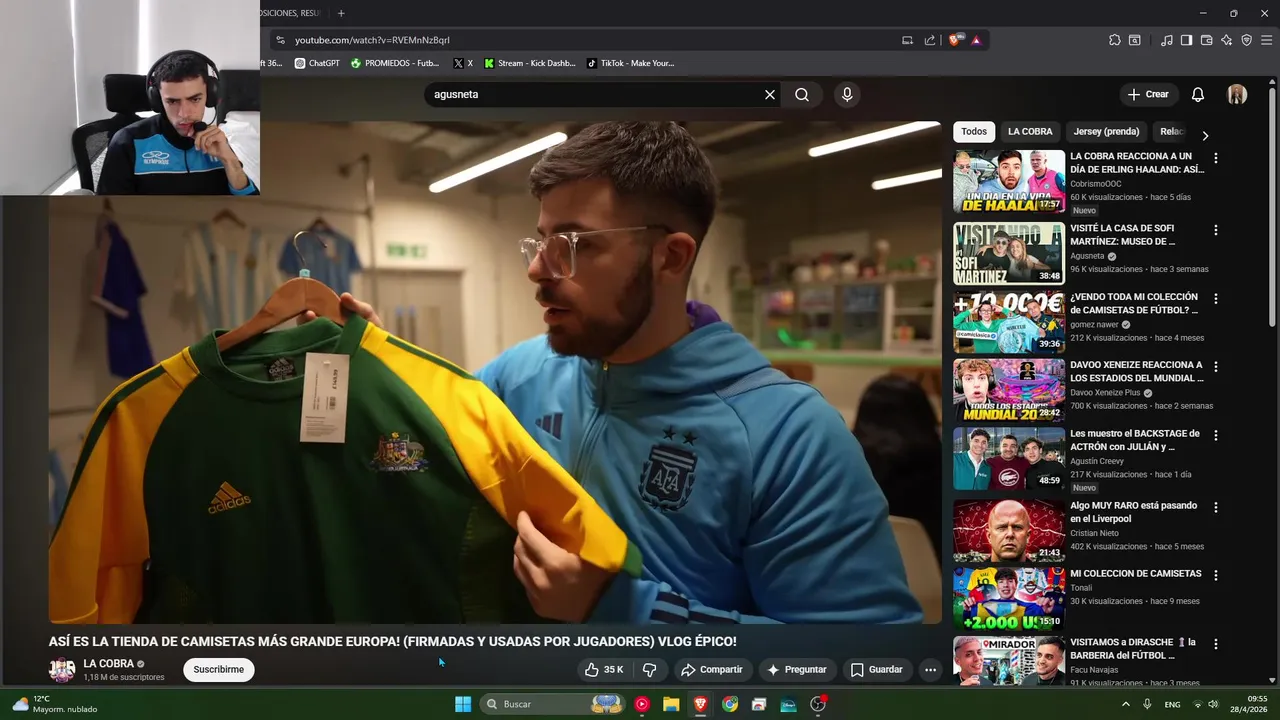Click the browser address bar URL
The image size is (1280, 720).
click(x=372, y=40)
